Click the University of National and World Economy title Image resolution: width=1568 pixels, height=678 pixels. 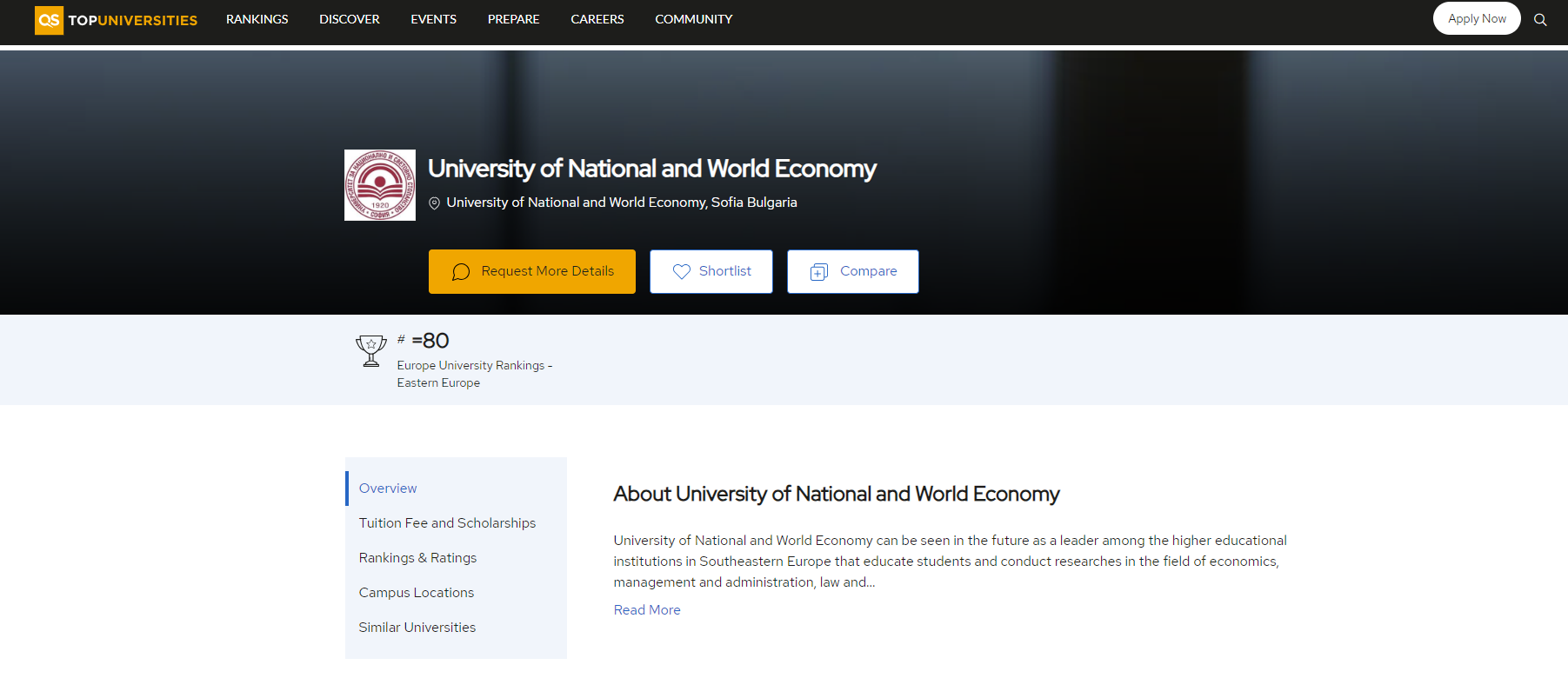(x=652, y=169)
